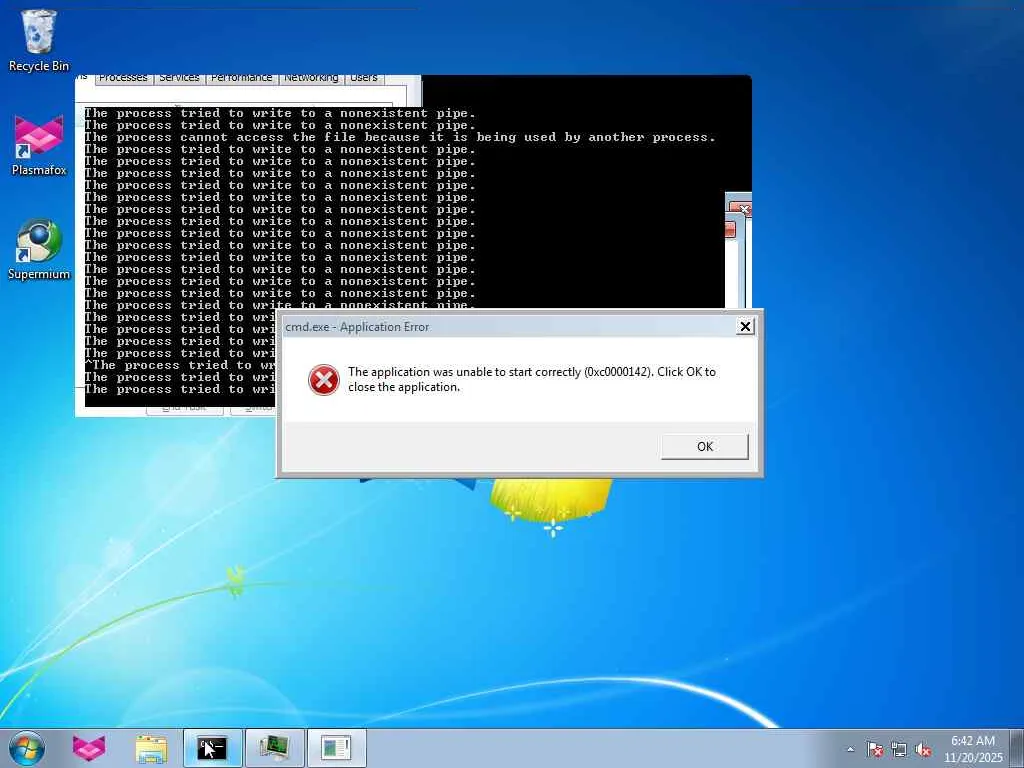Switch to Networking tab in Task Manager
The height and width of the screenshot is (768, 1024).
[312, 78]
